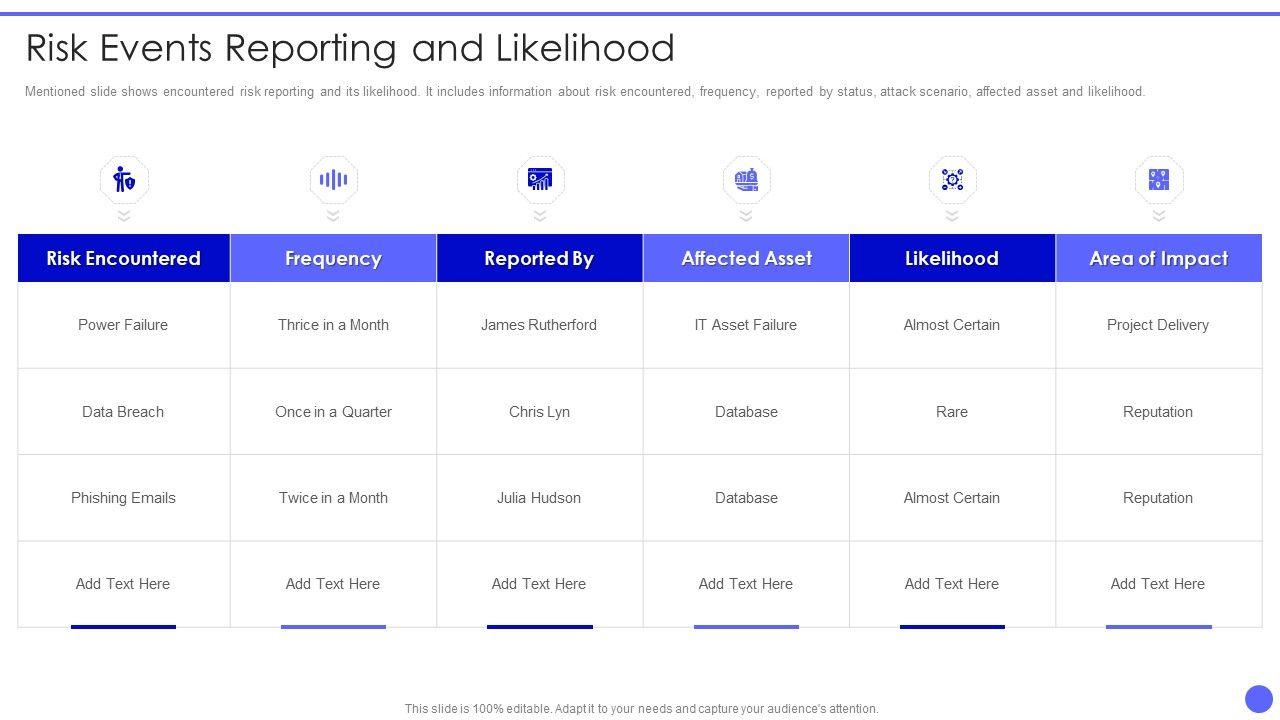Click the dark blue bar under Risk Encountered column
The width and height of the screenshot is (1280, 720).
tap(123, 627)
